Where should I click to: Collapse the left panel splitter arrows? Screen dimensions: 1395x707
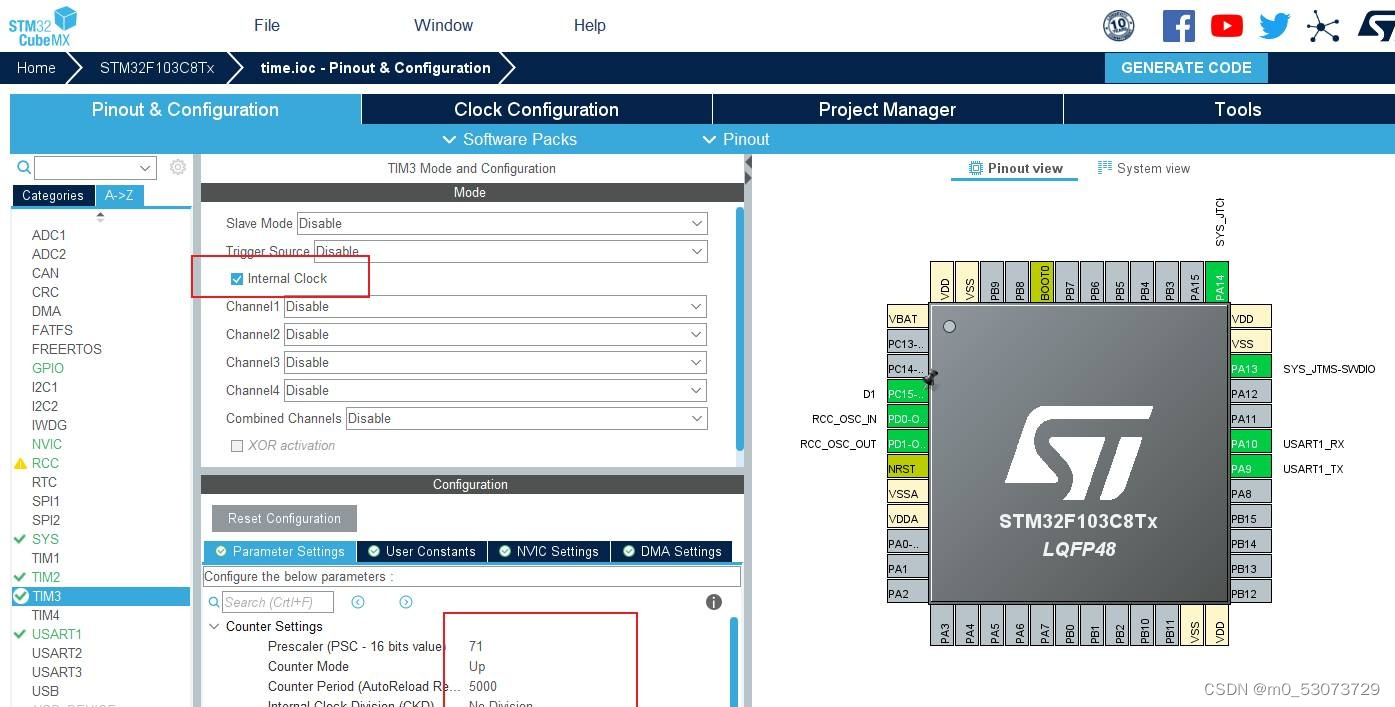point(748,171)
